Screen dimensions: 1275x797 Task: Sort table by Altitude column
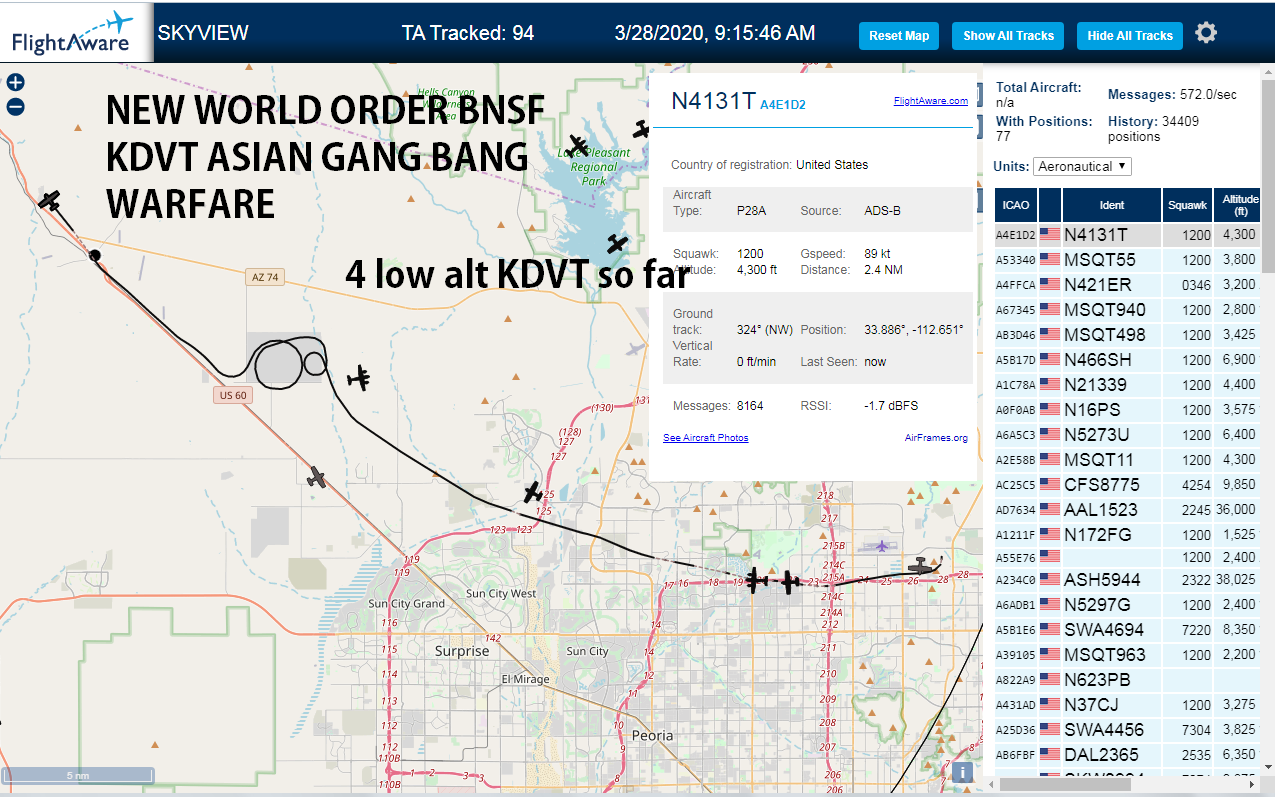click(x=1240, y=205)
